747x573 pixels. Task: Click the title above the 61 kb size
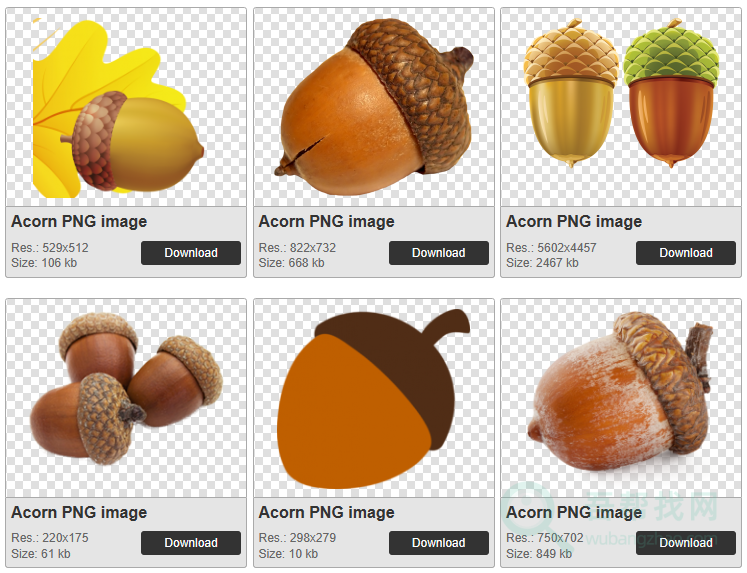(79, 512)
